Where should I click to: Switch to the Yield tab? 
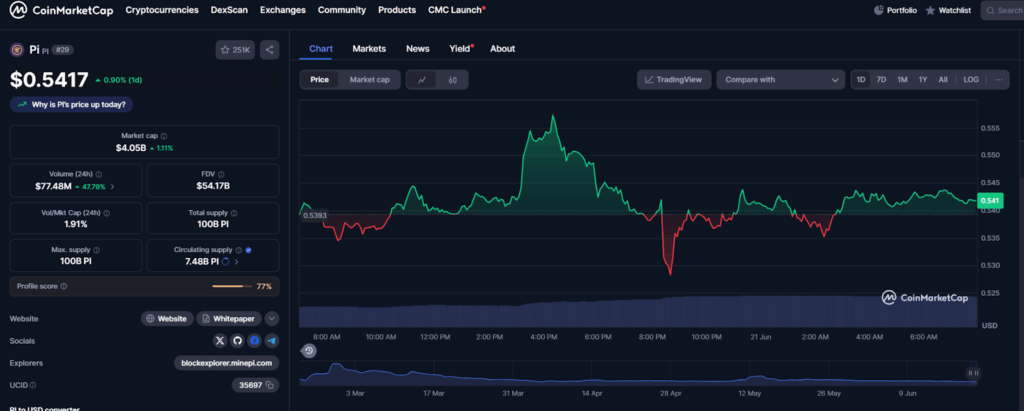(x=460, y=49)
